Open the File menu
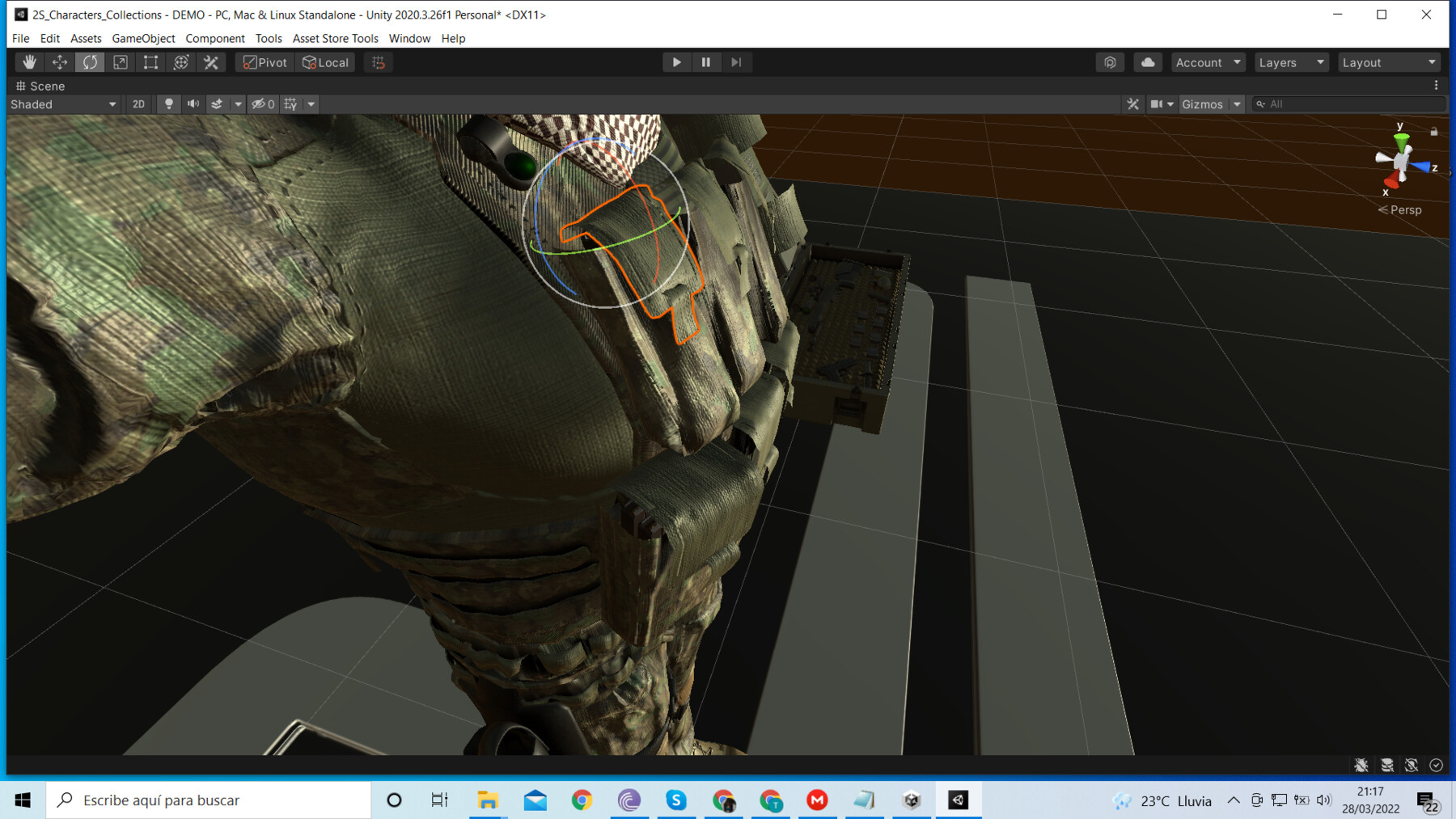Image resolution: width=1456 pixels, height=819 pixels. [20, 38]
